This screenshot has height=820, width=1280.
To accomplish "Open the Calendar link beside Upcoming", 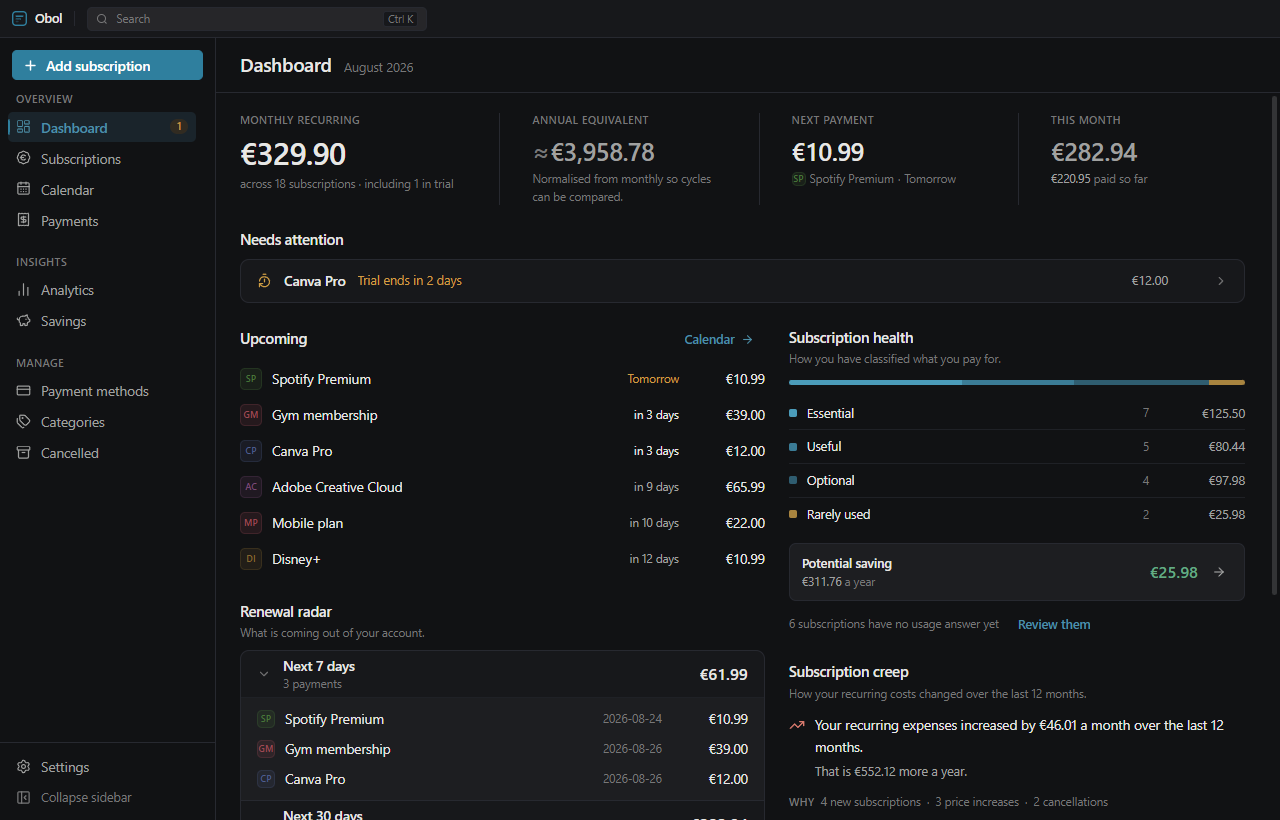I will pyautogui.click(x=719, y=339).
